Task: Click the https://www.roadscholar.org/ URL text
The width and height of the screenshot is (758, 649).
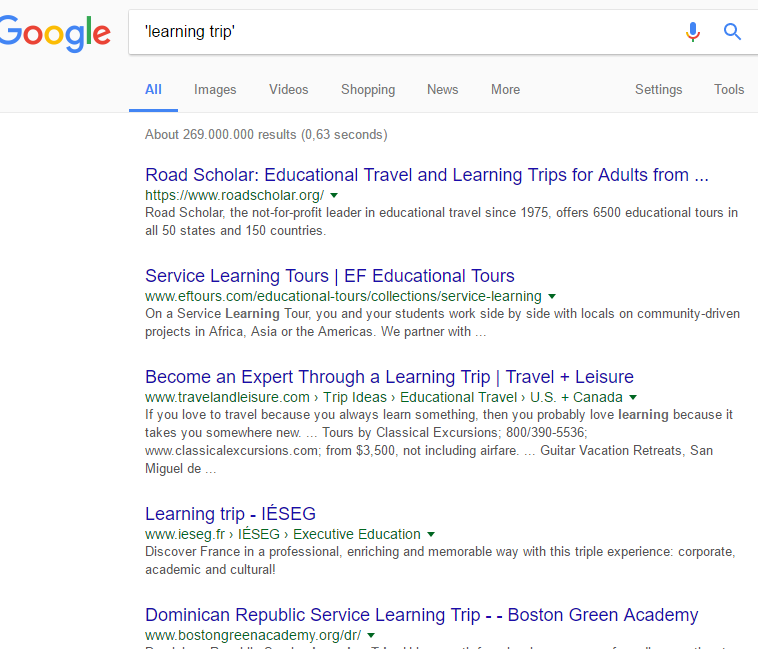Action: 234,195
